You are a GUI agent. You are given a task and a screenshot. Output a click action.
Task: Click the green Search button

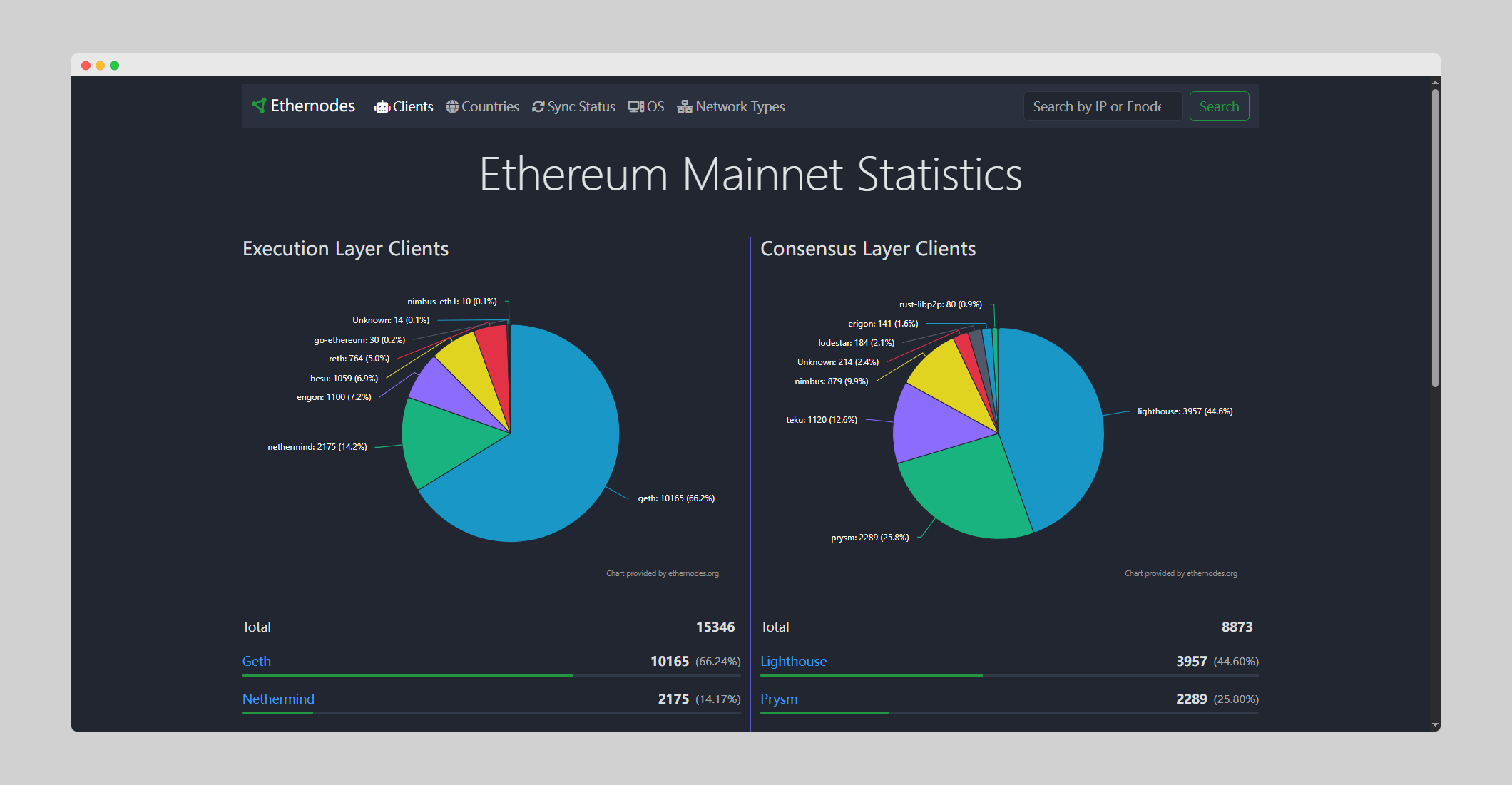pos(1219,106)
